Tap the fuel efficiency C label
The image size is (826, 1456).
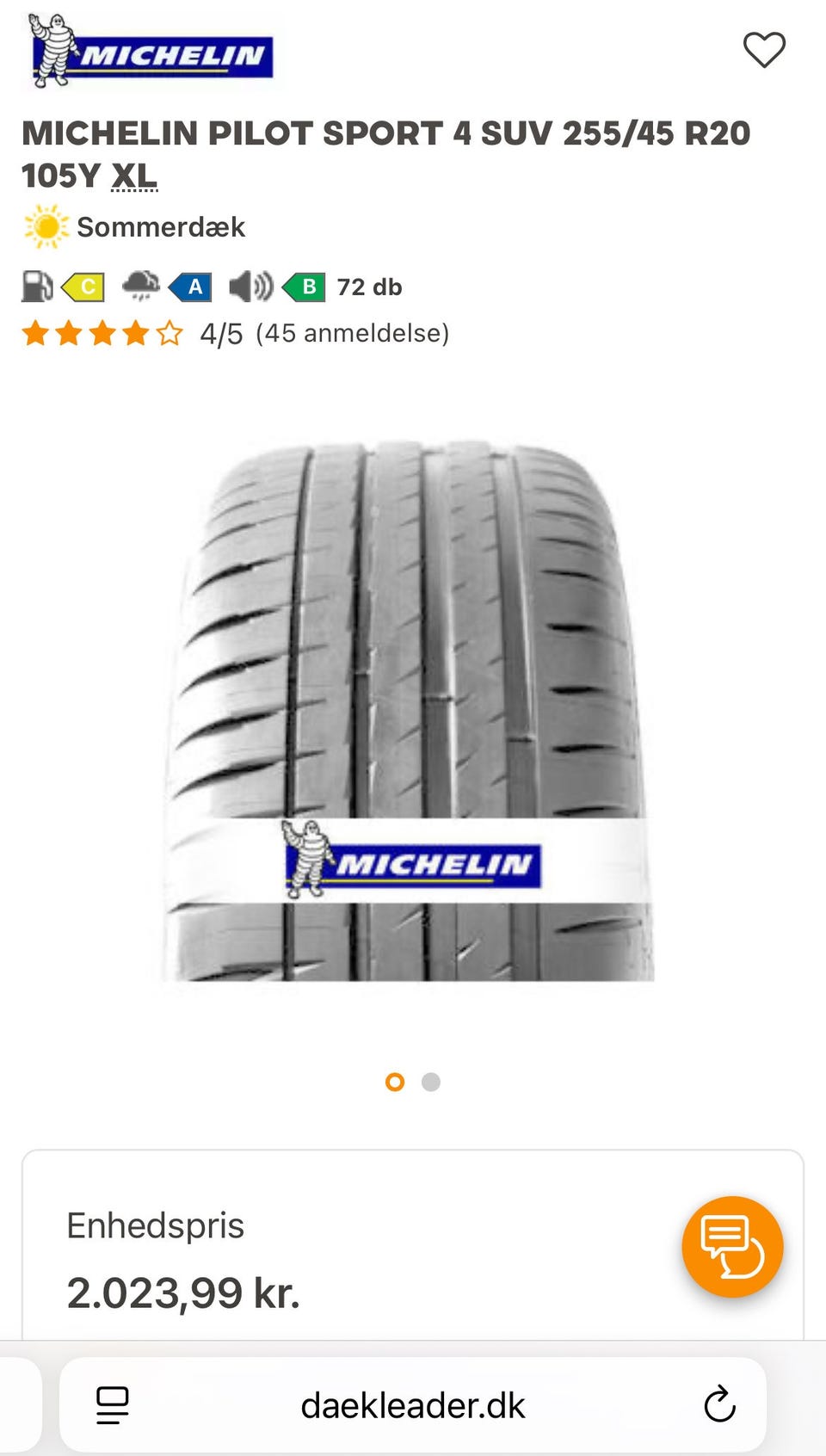click(83, 287)
